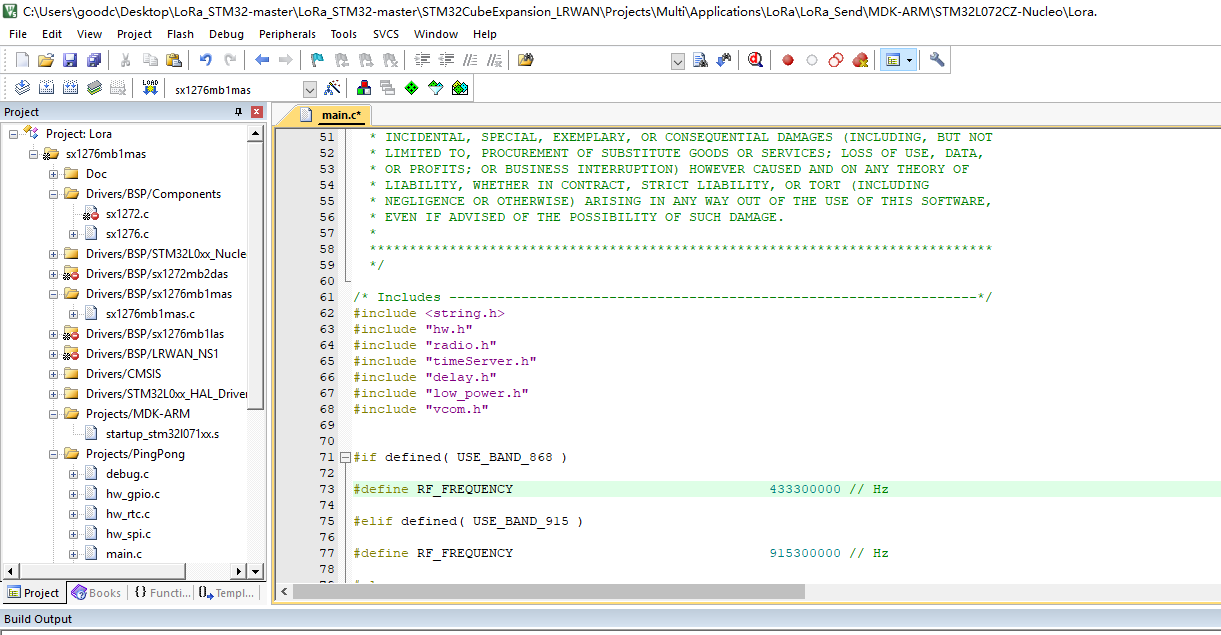The height and width of the screenshot is (635, 1221).
Task: Open the Batch Build icon
Action: coord(94,88)
